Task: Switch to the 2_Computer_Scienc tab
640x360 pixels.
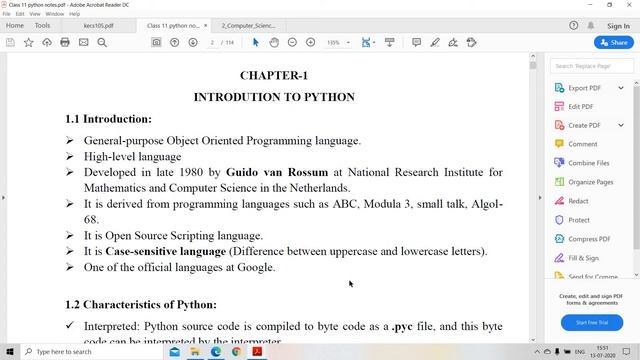Action: point(249,25)
